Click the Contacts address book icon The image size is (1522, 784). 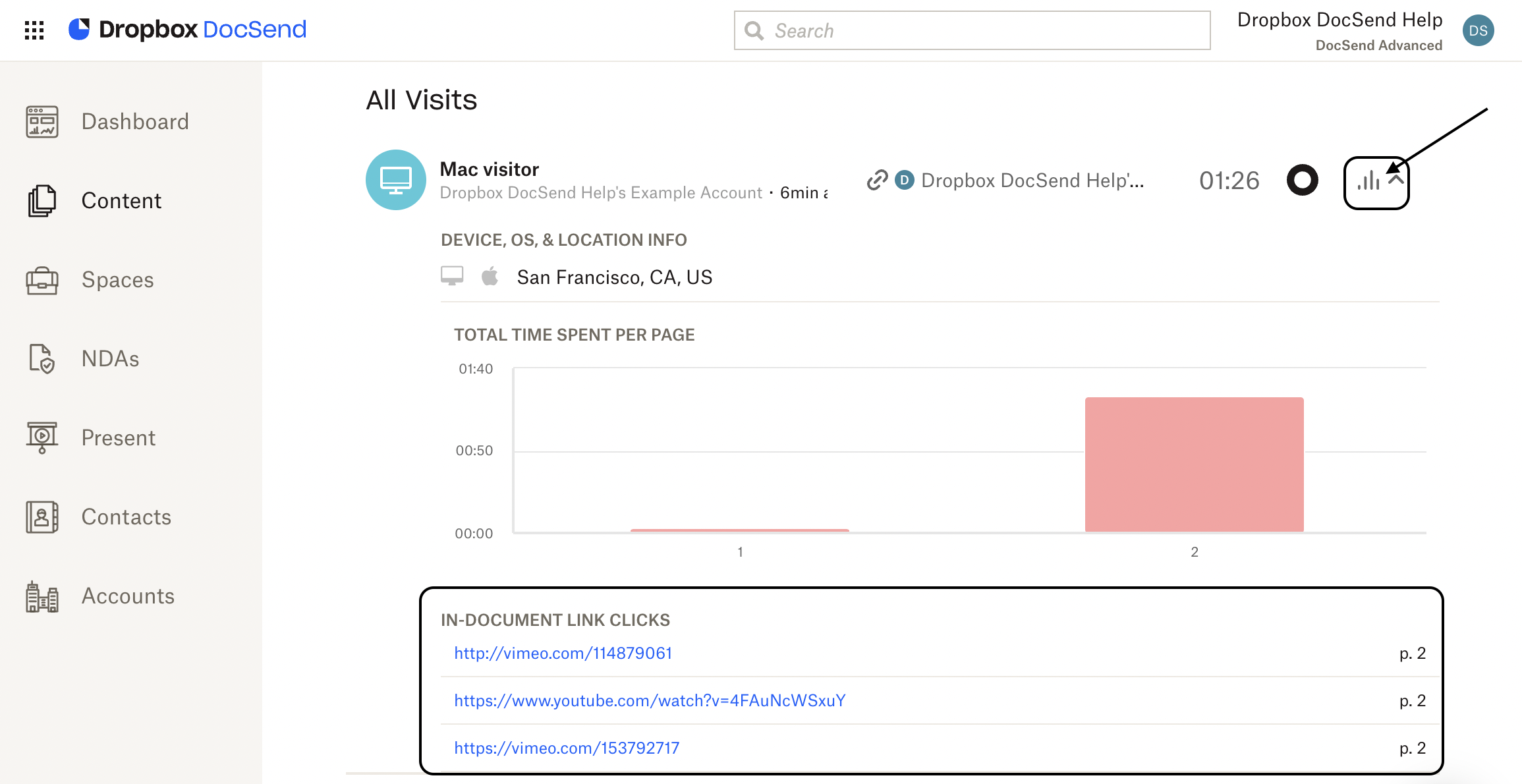point(42,517)
